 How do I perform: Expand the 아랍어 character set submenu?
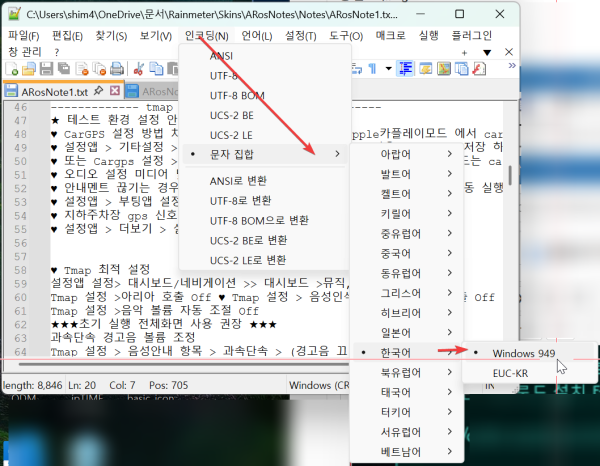[x=406, y=154]
